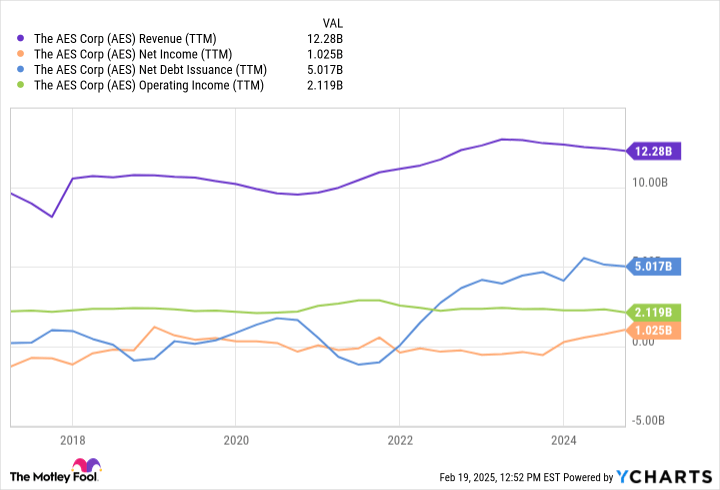Click the purple Revenue legend dot

(x=20, y=38)
